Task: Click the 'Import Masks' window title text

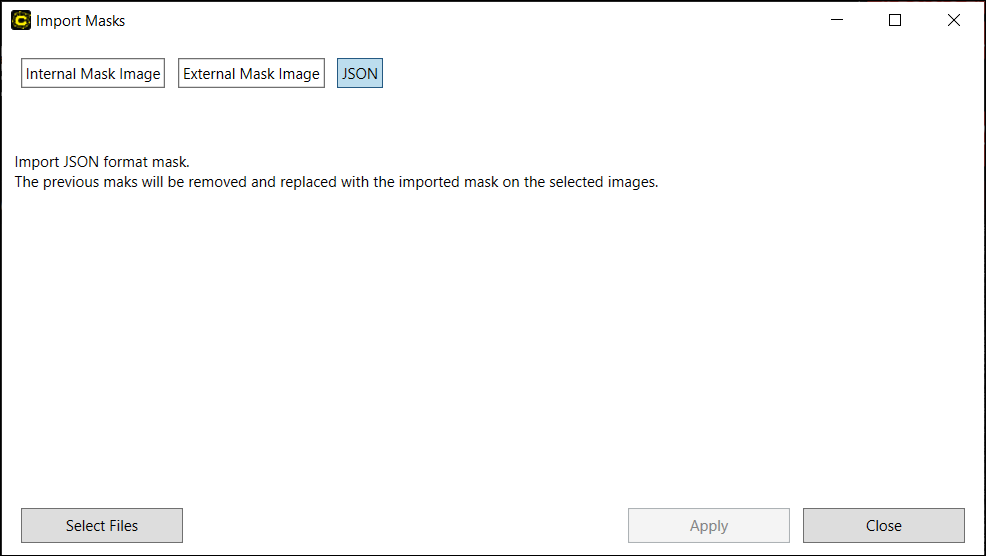Action: 81,20
